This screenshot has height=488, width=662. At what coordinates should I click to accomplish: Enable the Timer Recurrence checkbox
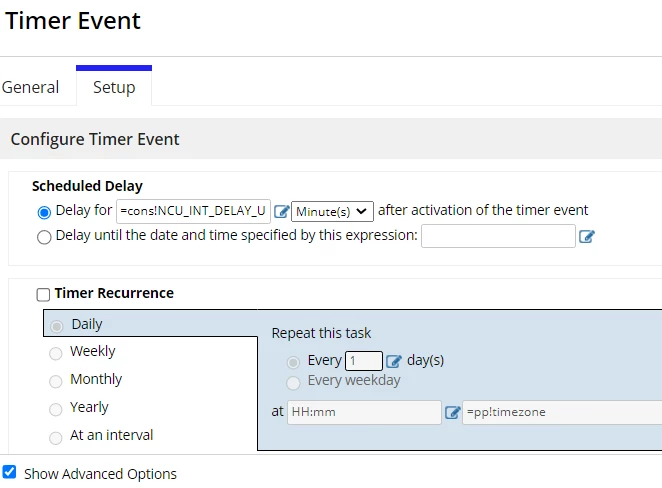(43, 294)
